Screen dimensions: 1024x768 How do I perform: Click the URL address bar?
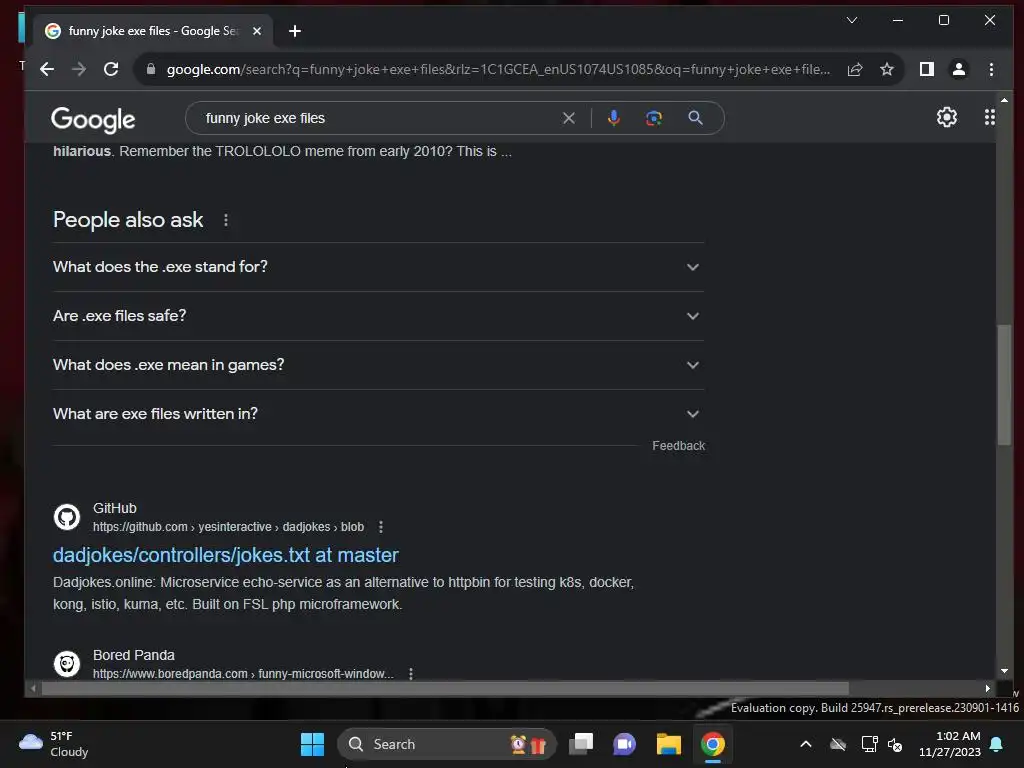coord(498,69)
